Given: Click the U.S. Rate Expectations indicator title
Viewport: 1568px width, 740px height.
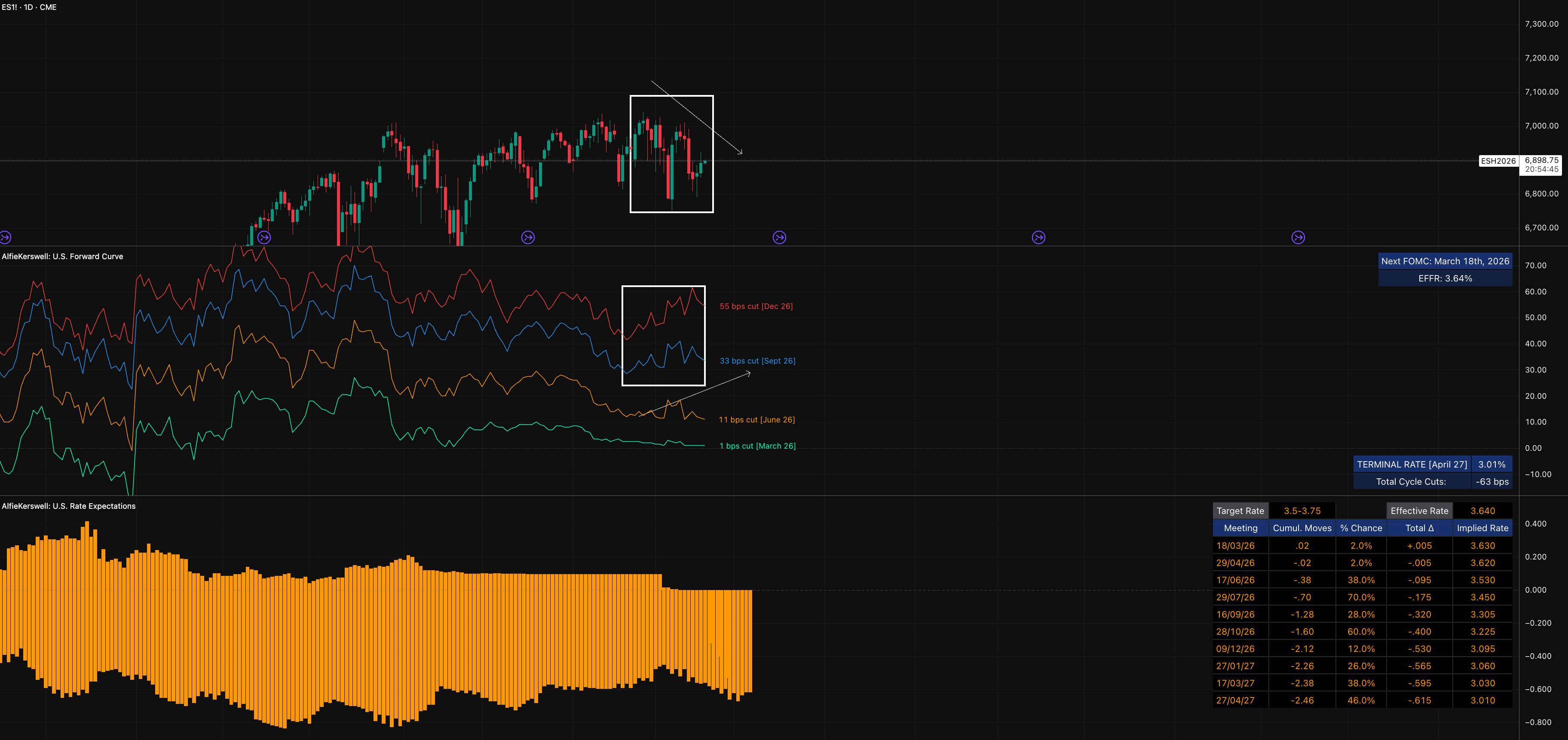Looking at the screenshot, I should point(68,506).
